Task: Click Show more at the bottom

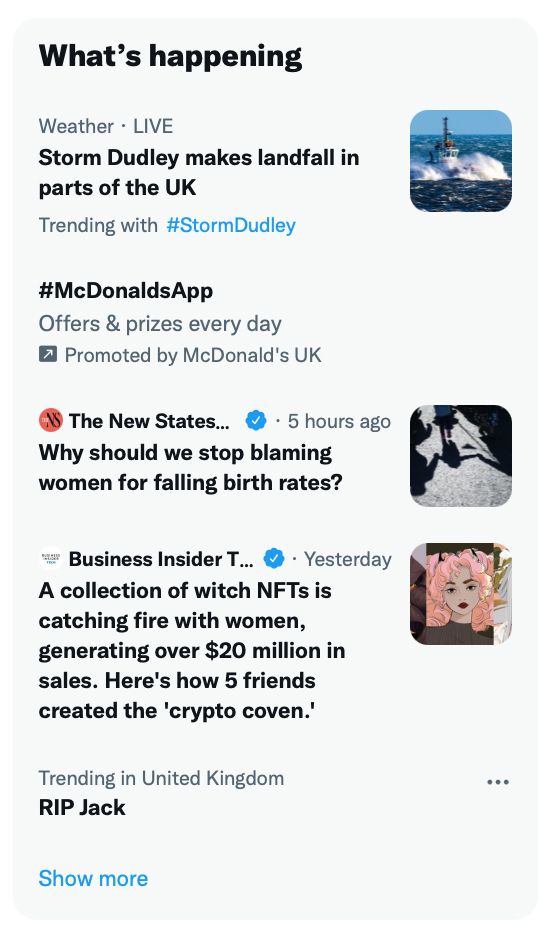Action: pyautogui.click(x=93, y=878)
